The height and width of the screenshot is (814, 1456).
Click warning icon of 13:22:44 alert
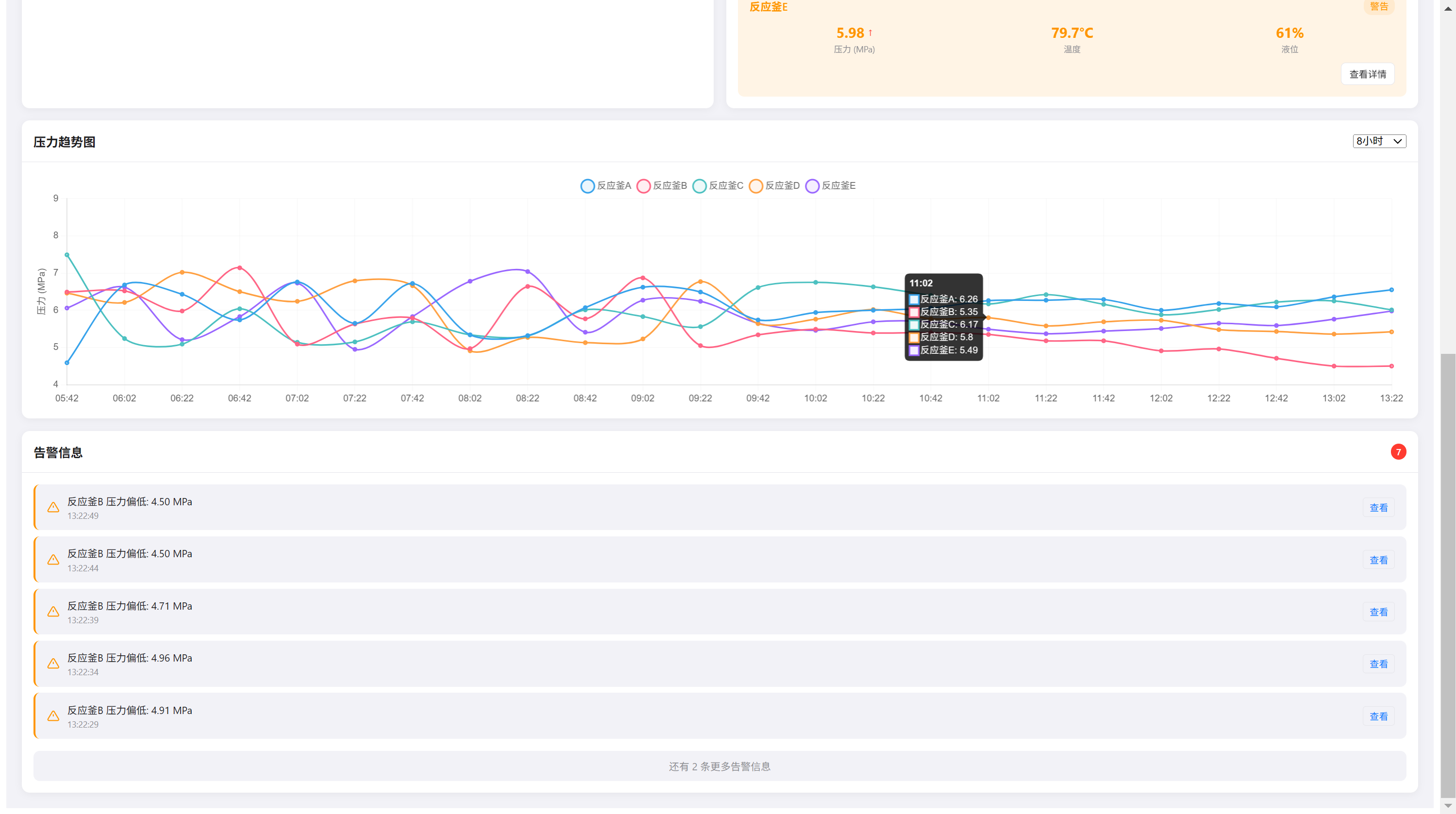[53, 560]
